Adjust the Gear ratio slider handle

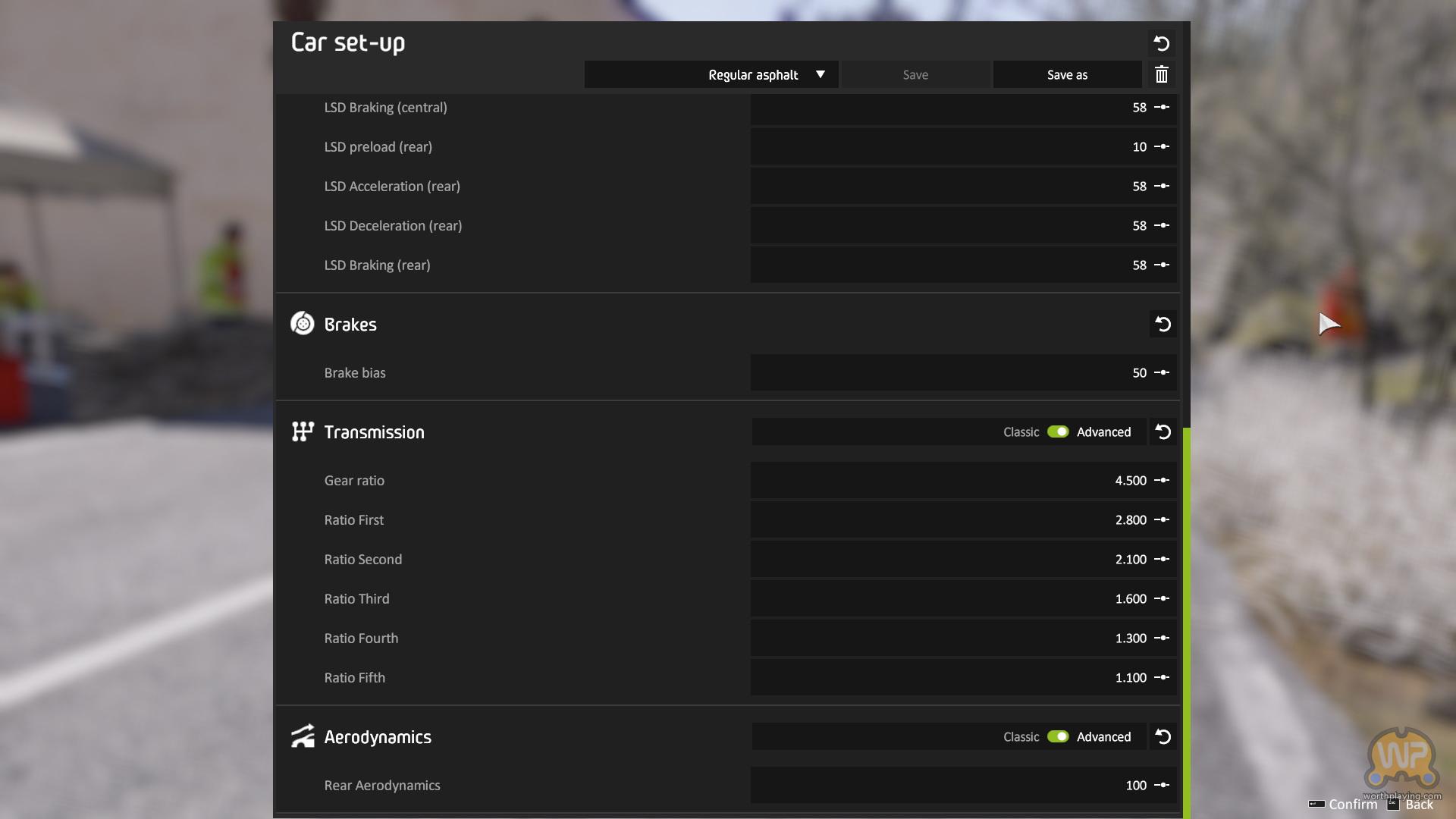pos(1162,481)
